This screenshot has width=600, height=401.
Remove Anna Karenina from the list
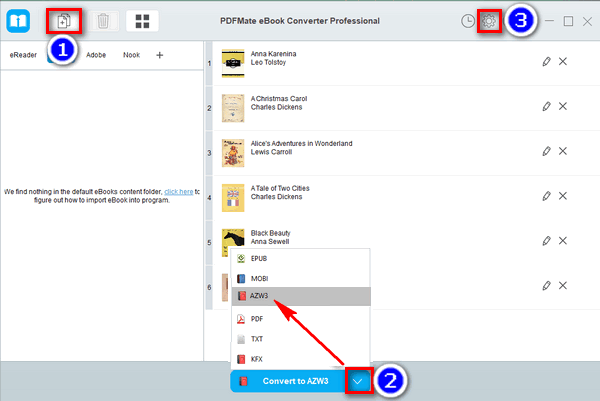coord(562,61)
